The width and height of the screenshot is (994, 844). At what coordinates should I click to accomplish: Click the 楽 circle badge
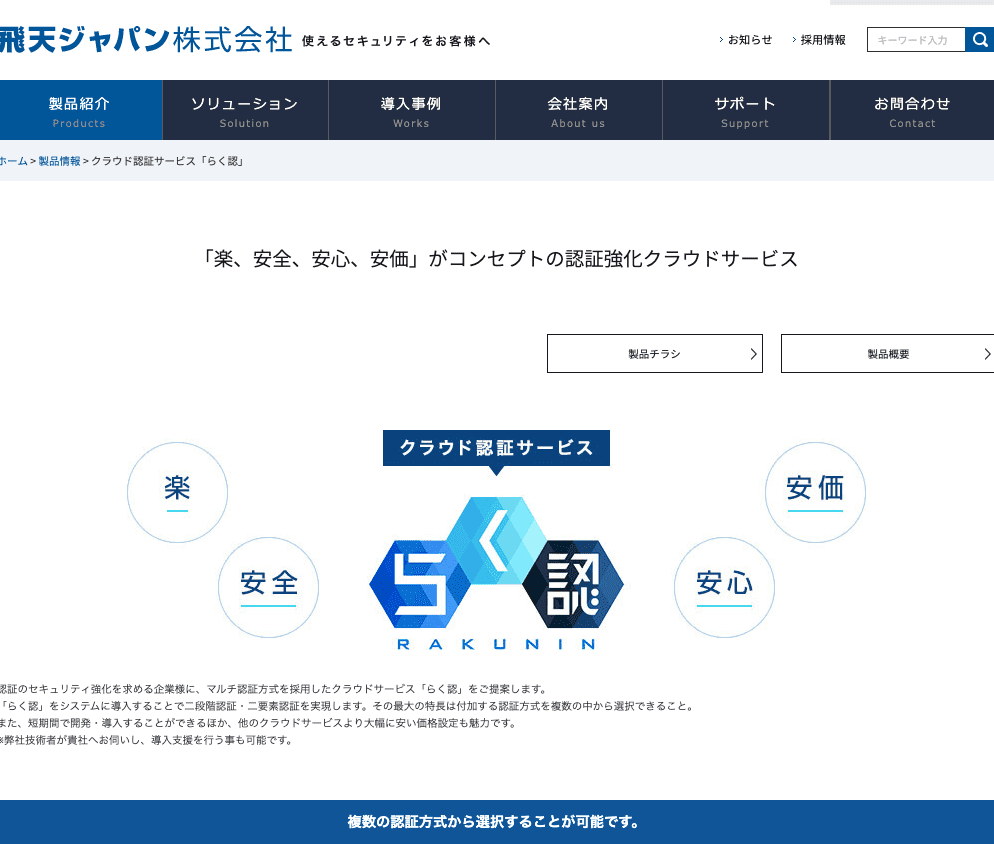pyautogui.click(x=178, y=492)
